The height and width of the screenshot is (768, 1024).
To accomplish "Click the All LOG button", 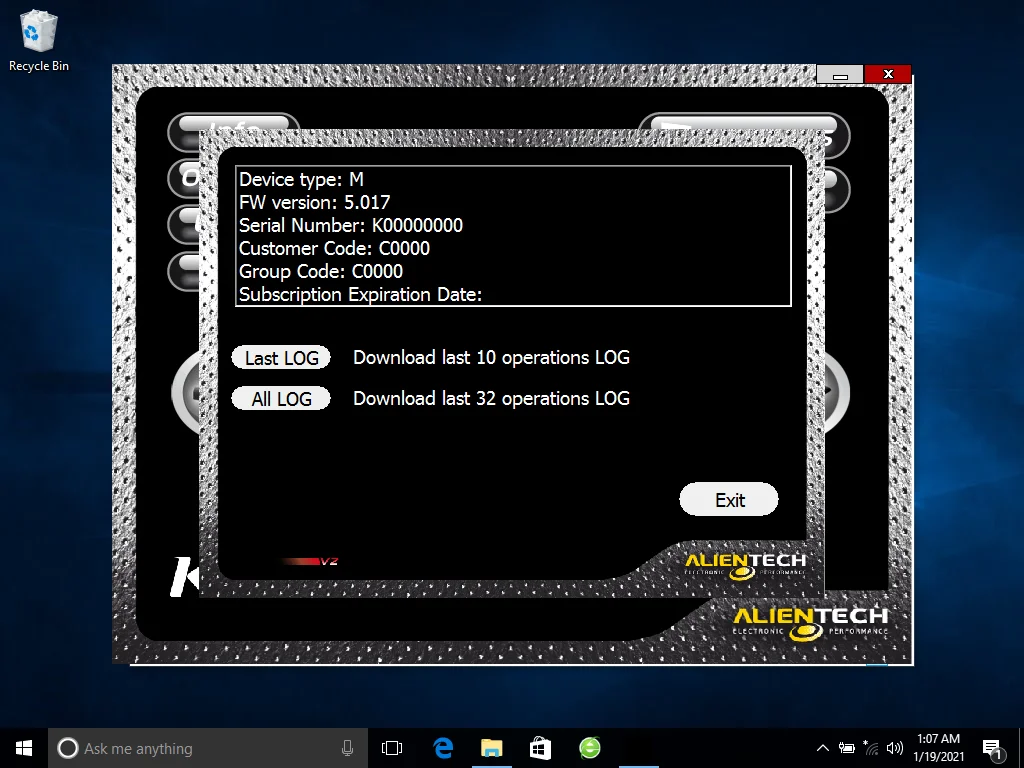I will (x=281, y=398).
